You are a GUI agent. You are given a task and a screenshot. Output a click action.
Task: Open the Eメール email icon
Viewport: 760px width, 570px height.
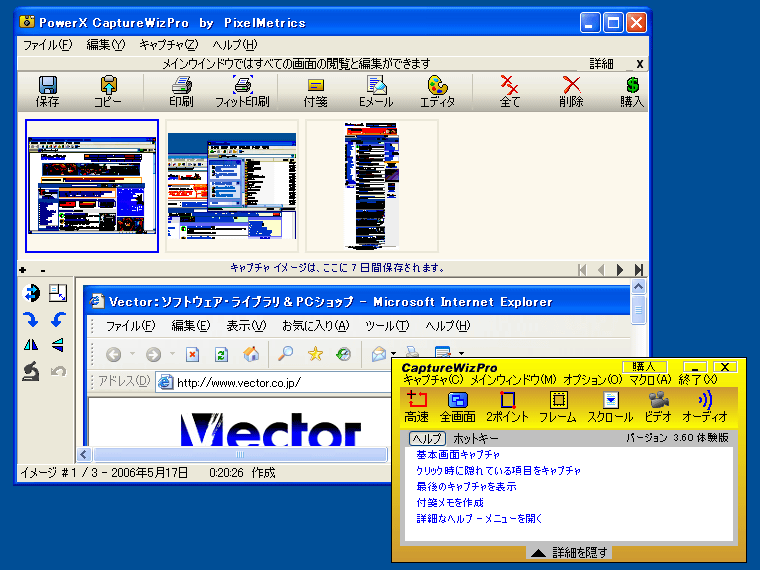(376, 92)
